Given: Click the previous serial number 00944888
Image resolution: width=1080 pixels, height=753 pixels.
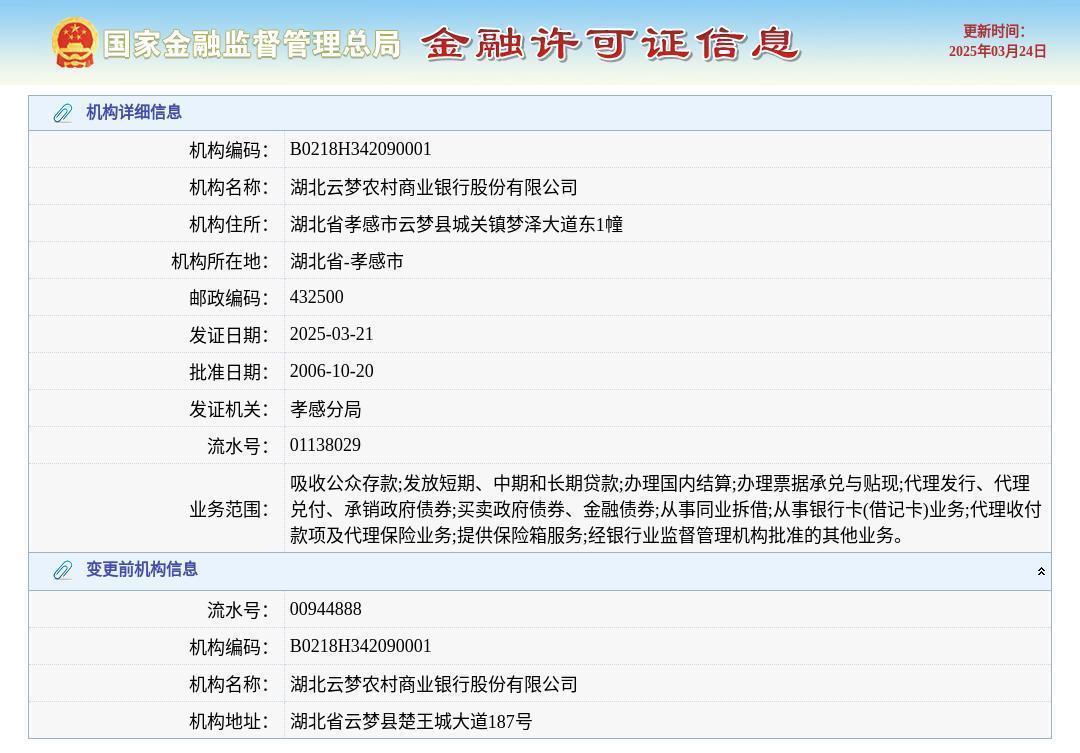Looking at the screenshot, I should tap(325, 608).
